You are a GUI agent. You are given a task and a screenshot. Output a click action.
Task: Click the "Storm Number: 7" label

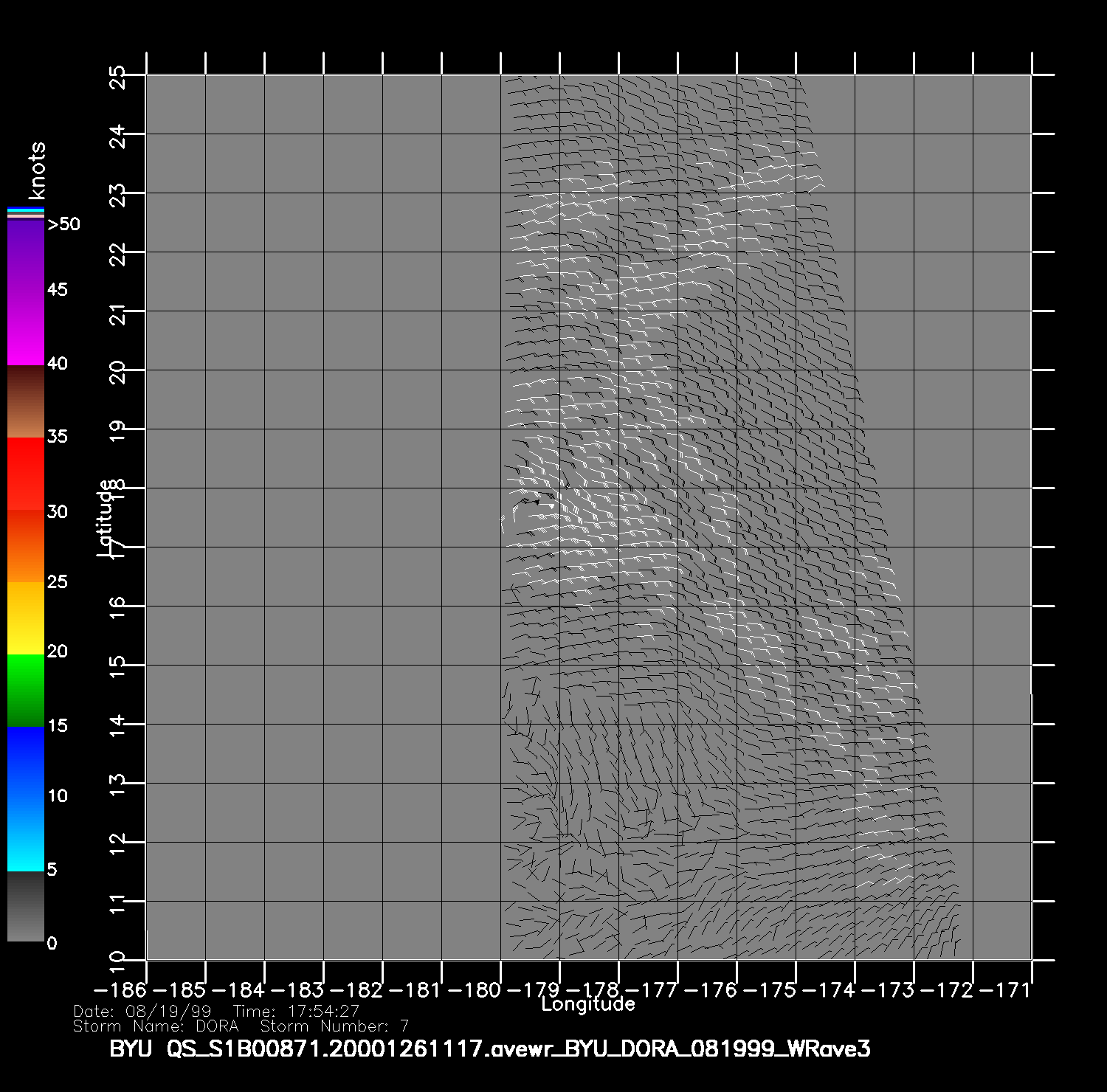click(334, 1026)
